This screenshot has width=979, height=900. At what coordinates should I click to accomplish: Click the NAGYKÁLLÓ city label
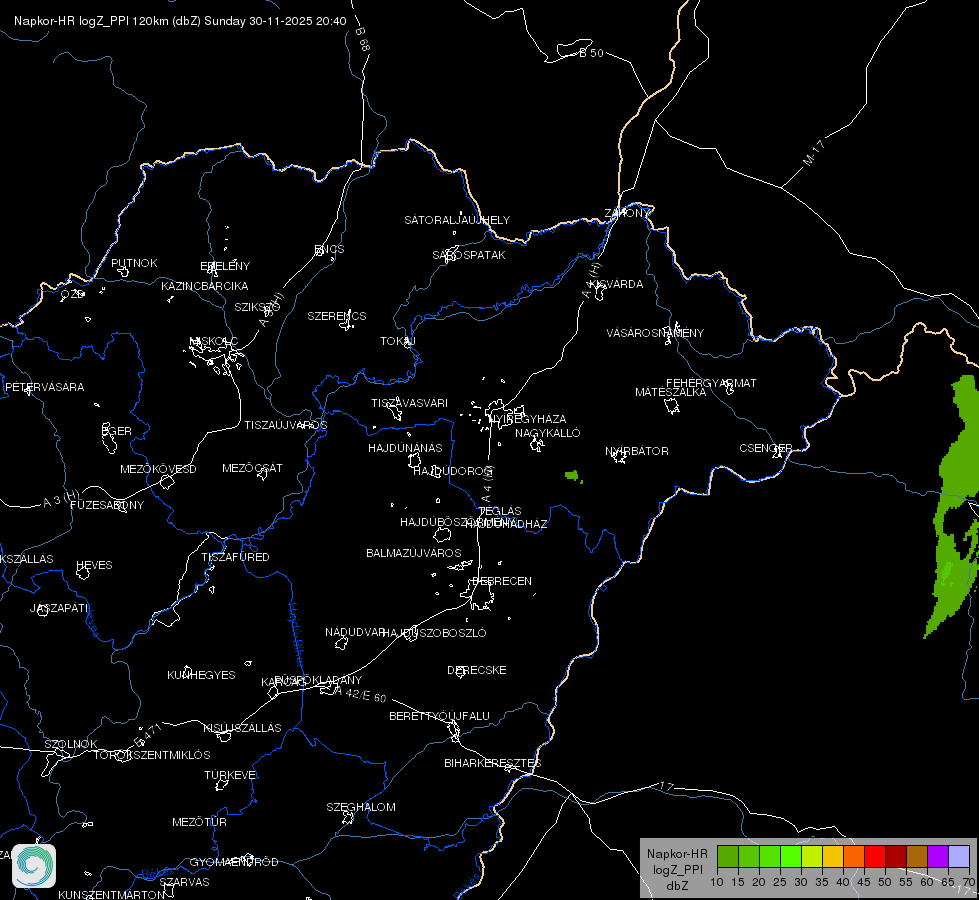pyautogui.click(x=548, y=433)
